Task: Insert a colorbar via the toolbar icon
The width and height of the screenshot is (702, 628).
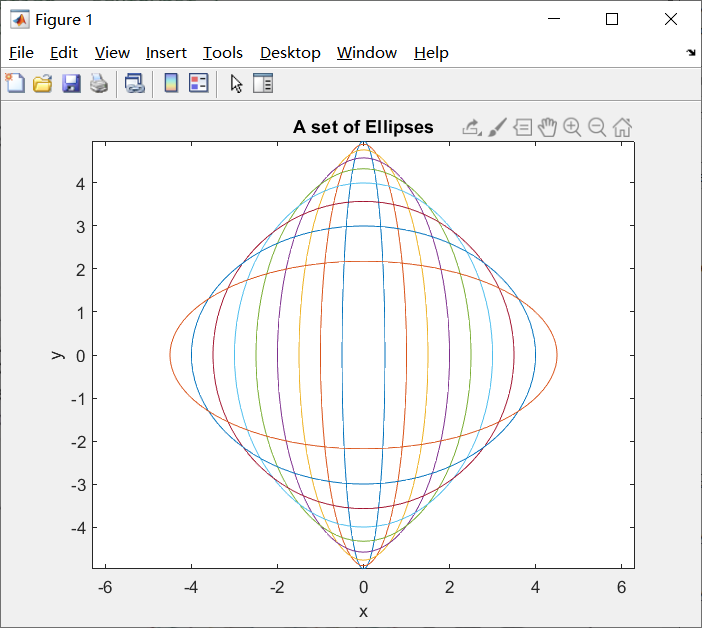Action: pyautogui.click(x=171, y=83)
